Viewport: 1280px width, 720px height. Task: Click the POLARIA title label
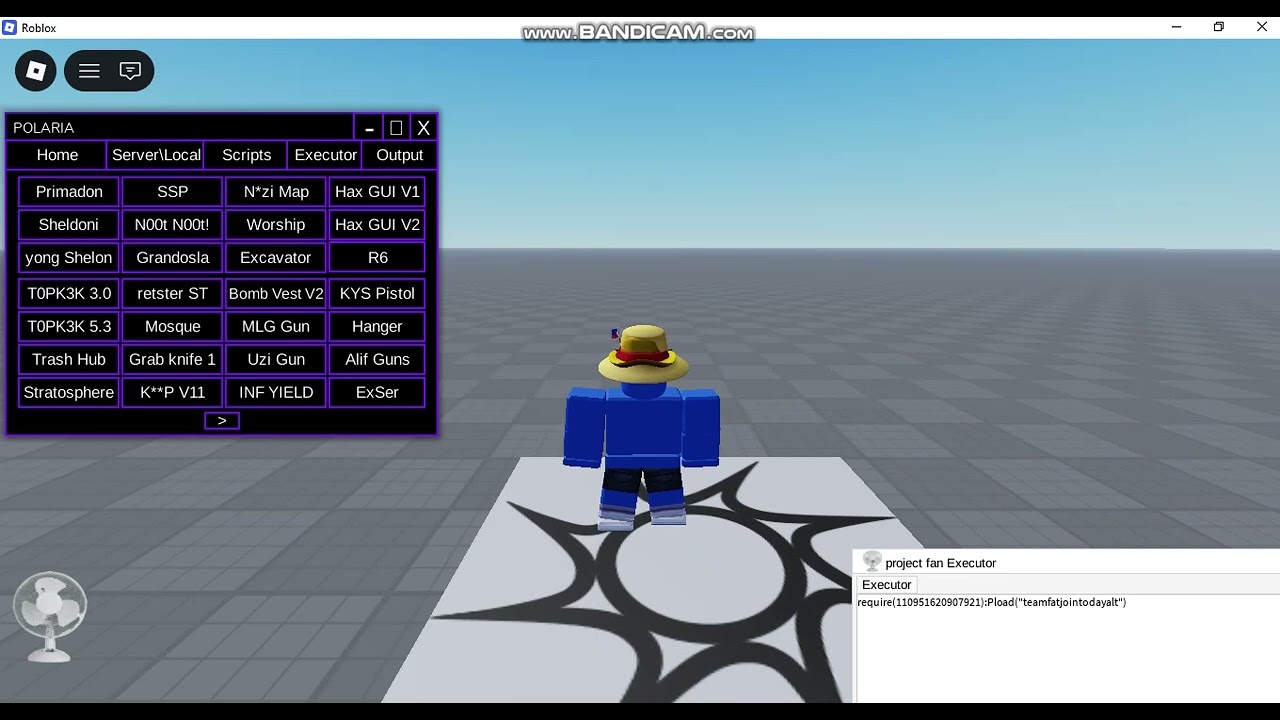click(x=43, y=128)
